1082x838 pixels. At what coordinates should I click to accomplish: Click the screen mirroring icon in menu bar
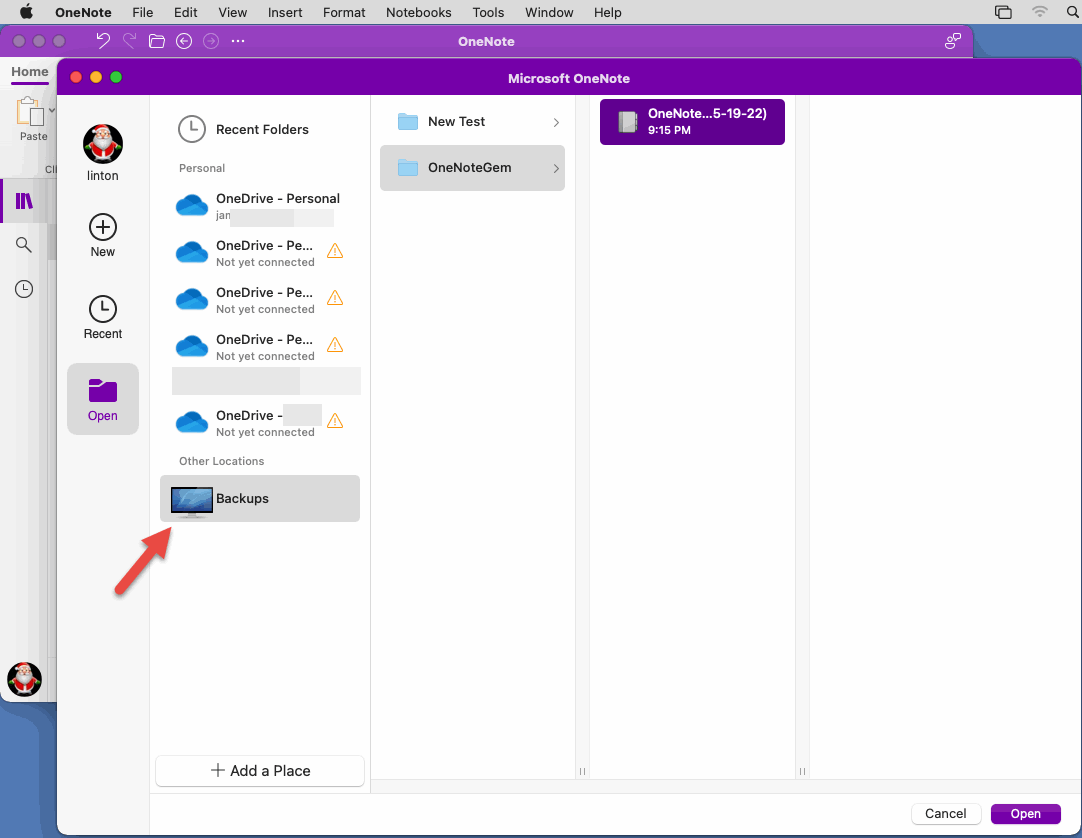coord(1003,12)
